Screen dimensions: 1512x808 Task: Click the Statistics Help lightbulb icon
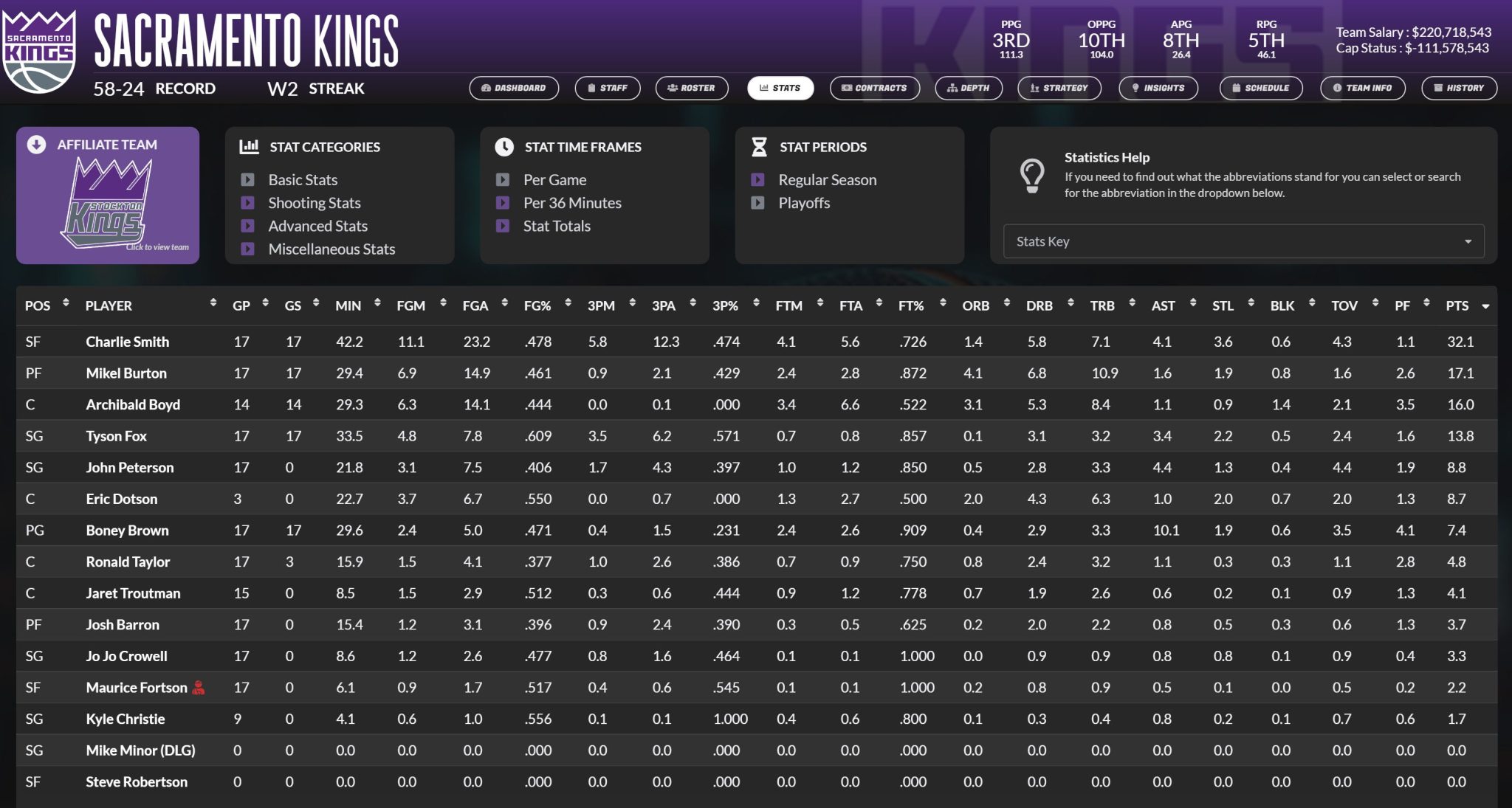point(1031,176)
